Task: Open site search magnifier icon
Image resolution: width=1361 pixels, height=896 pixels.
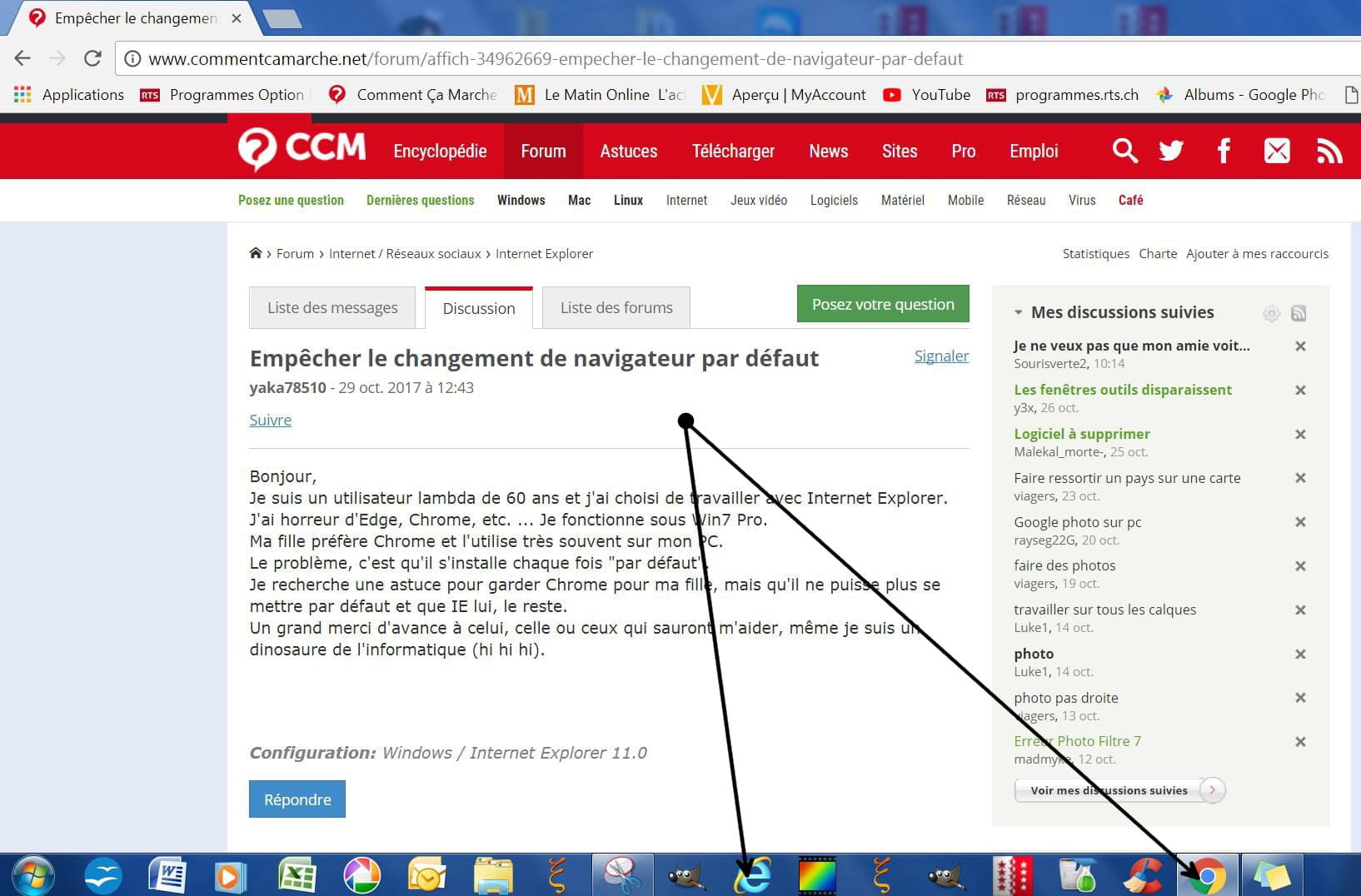Action: pyautogui.click(x=1124, y=151)
